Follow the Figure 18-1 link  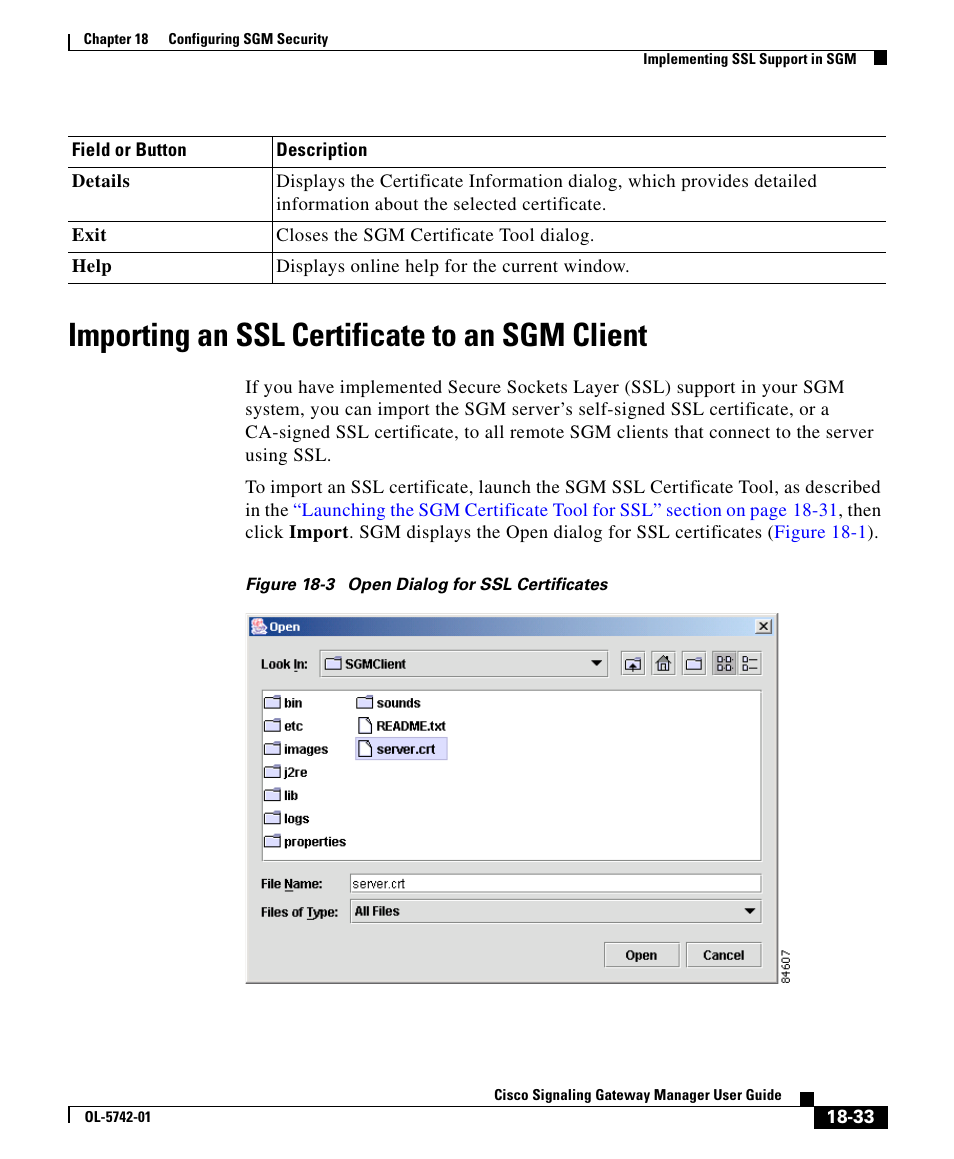pos(820,532)
